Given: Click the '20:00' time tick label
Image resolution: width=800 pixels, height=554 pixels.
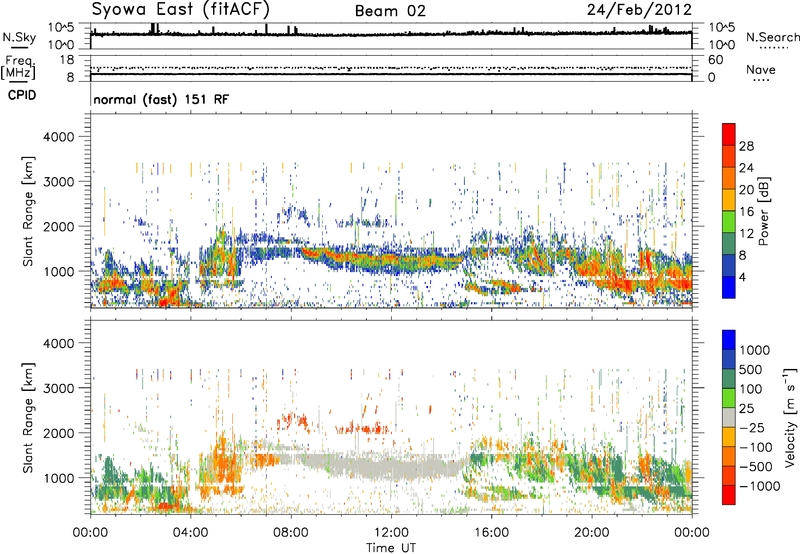Looking at the screenshot, I should pos(591,533).
